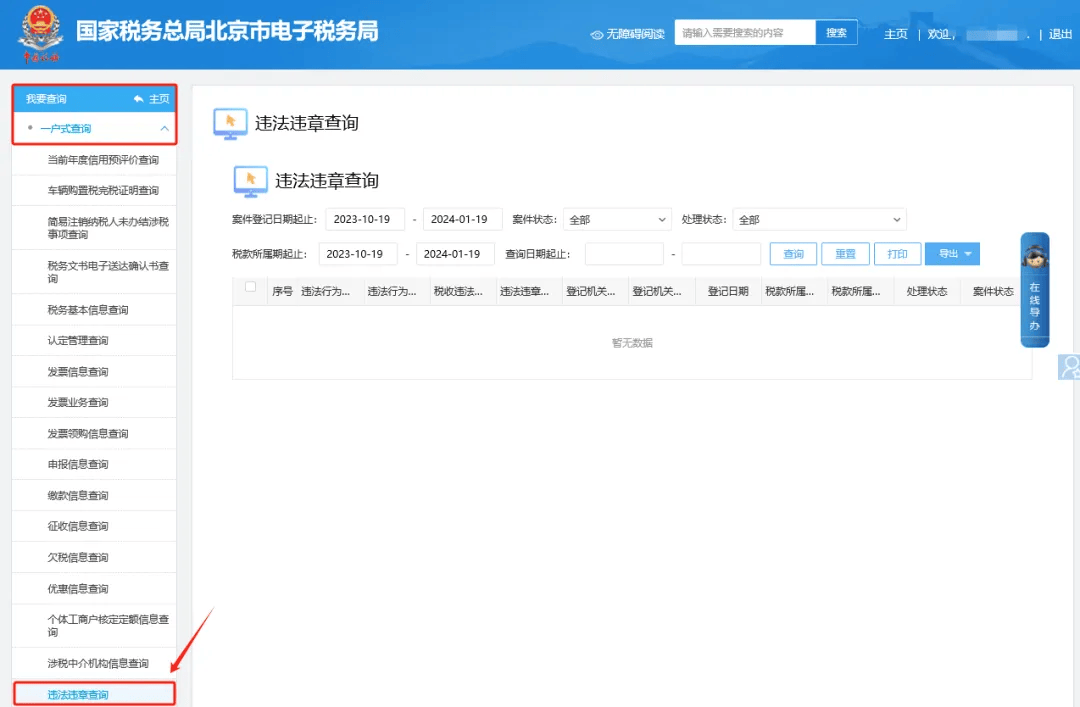The height and width of the screenshot is (707, 1080).
Task: Select 欠税信息查询 in sidebar
Action: (x=94, y=557)
